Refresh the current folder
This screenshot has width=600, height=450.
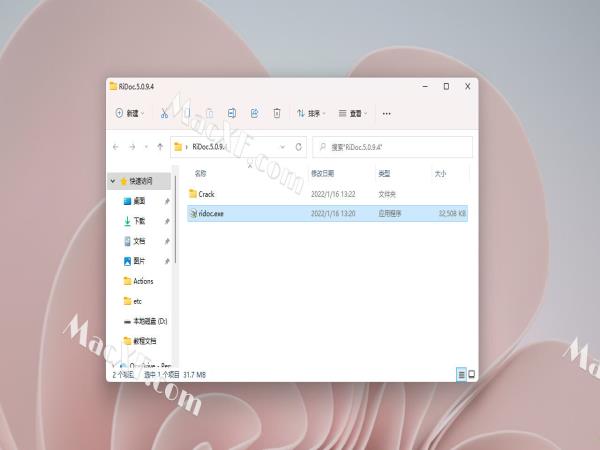(298, 147)
